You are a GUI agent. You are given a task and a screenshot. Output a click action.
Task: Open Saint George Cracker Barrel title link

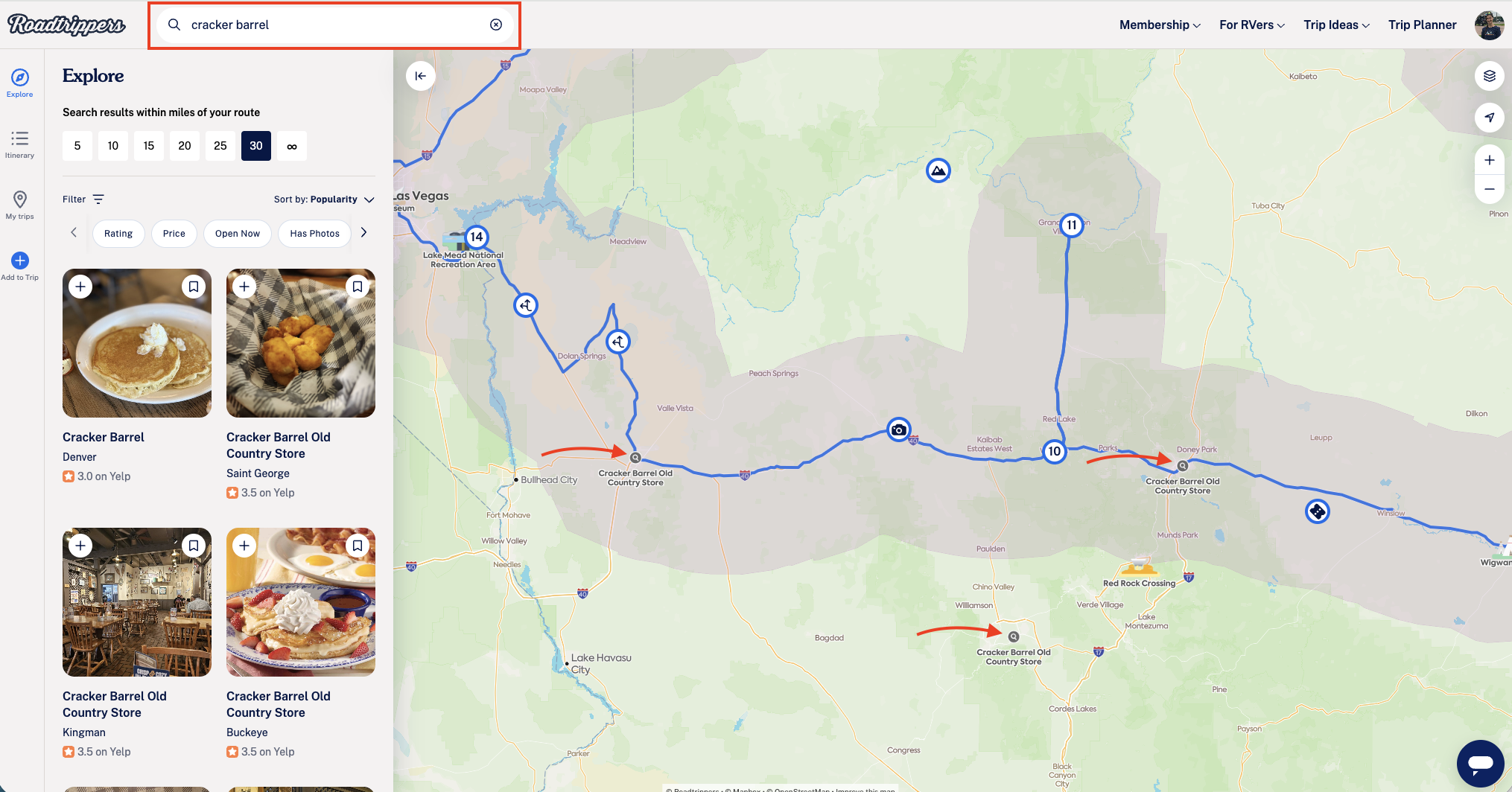(279, 445)
